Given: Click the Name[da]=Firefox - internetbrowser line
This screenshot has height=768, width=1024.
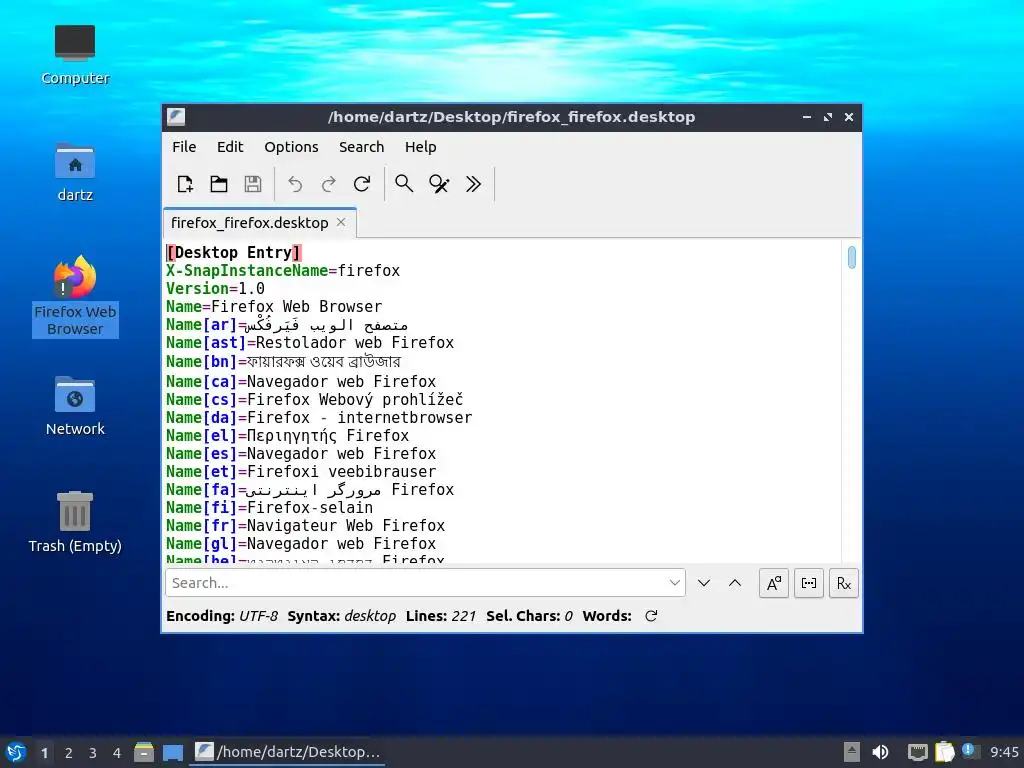Looking at the screenshot, I should point(319,417).
